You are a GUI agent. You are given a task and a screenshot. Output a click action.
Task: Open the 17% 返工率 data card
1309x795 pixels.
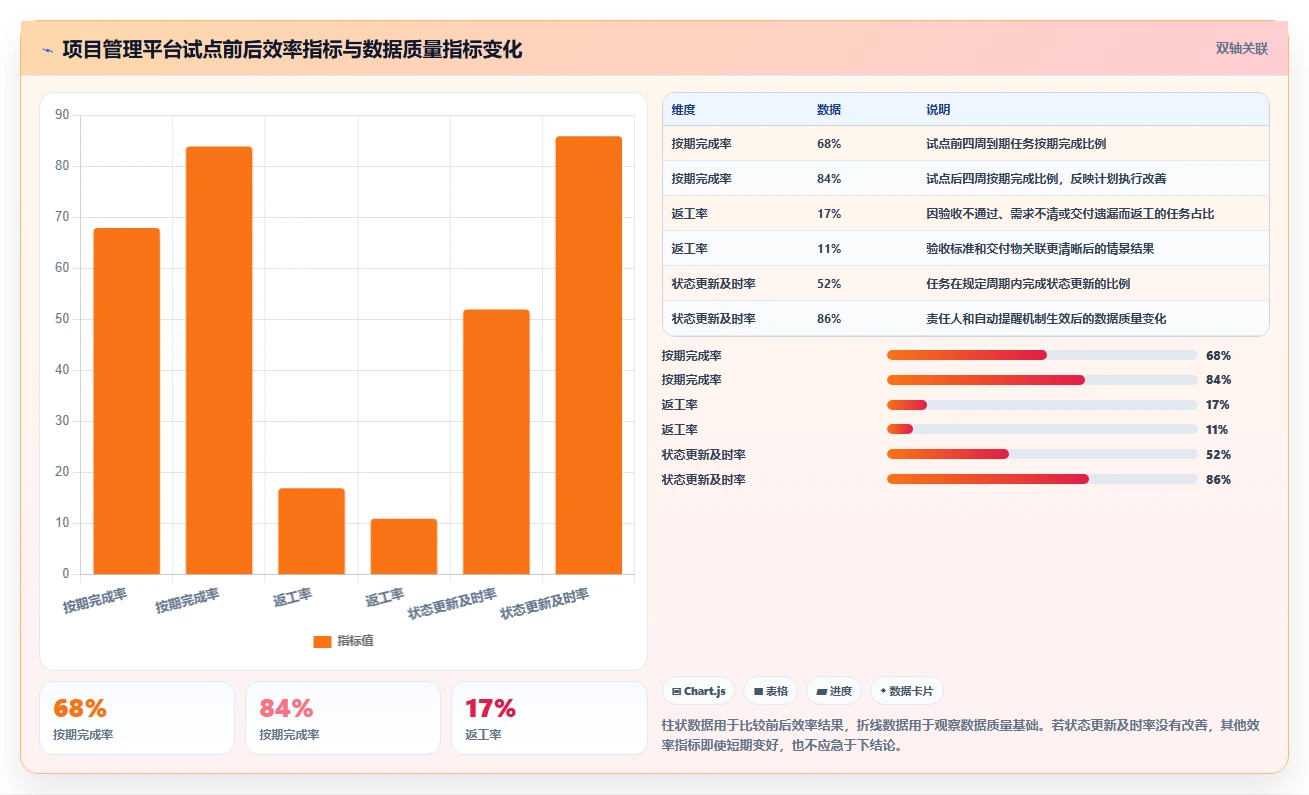[x=549, y=718]
